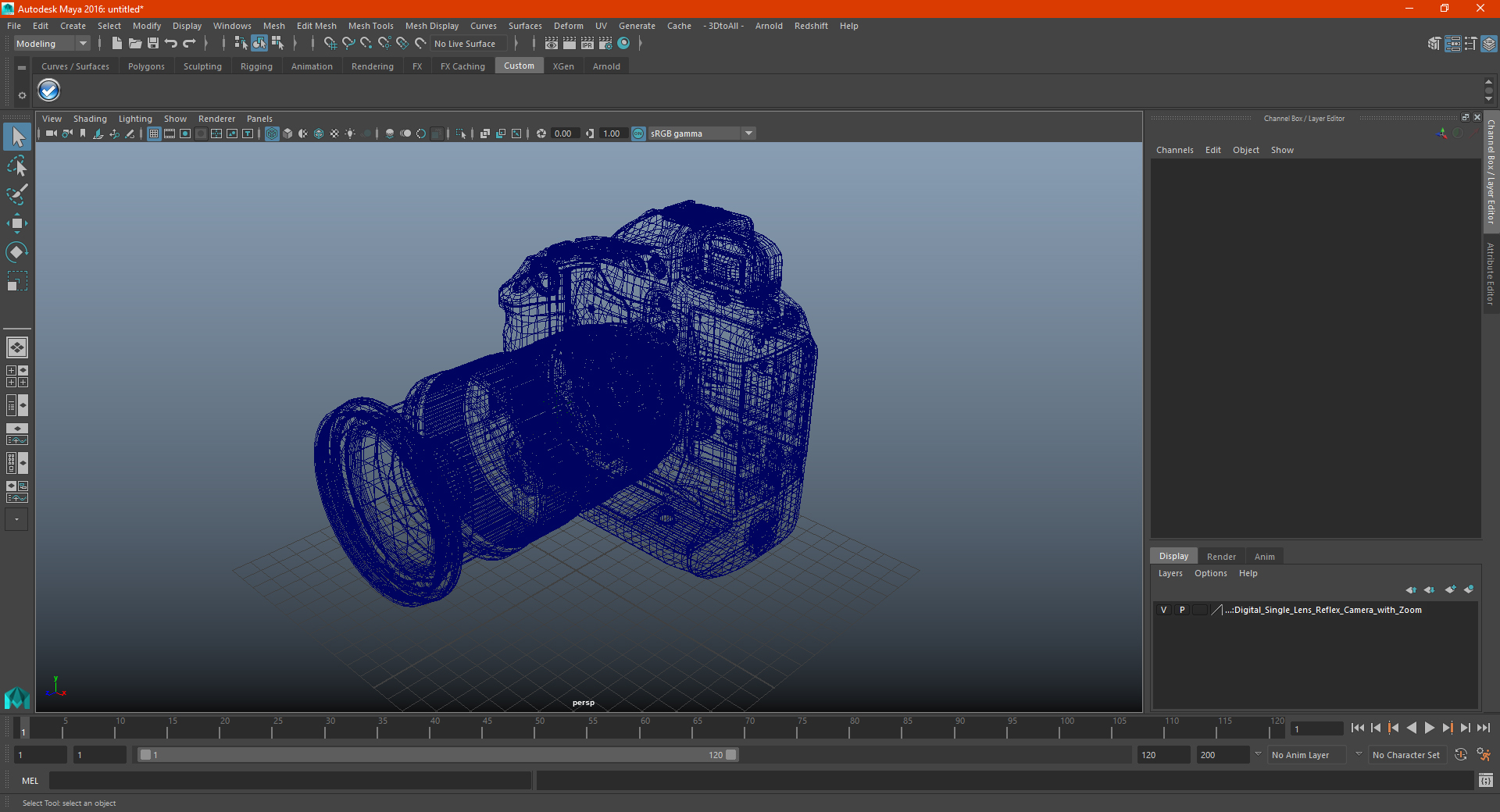Open the Channels menu in Channel Box
The image size is (1500, 812).
tap(1174, 150)
